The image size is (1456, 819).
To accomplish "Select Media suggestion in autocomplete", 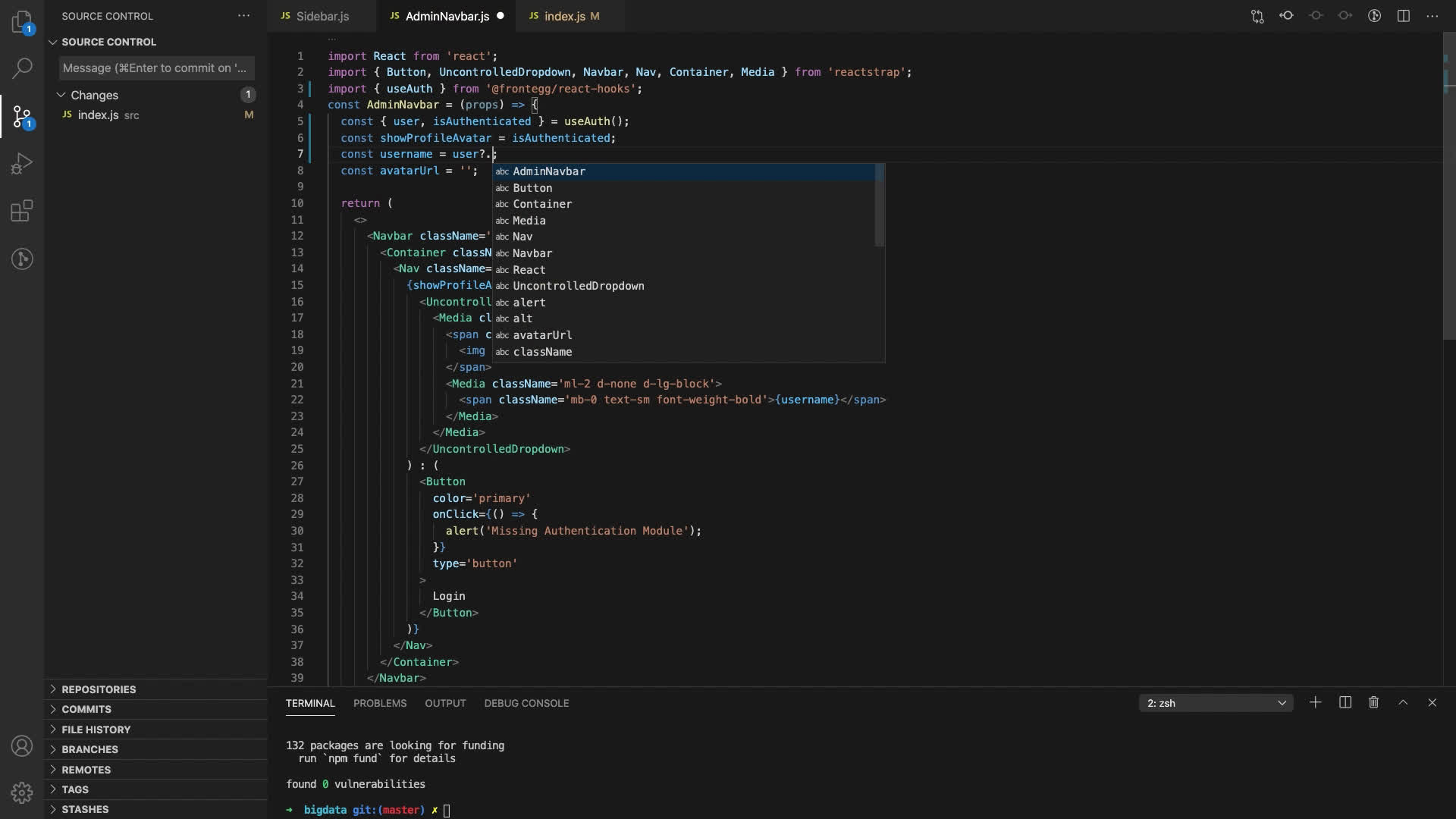I will [683, 221].
